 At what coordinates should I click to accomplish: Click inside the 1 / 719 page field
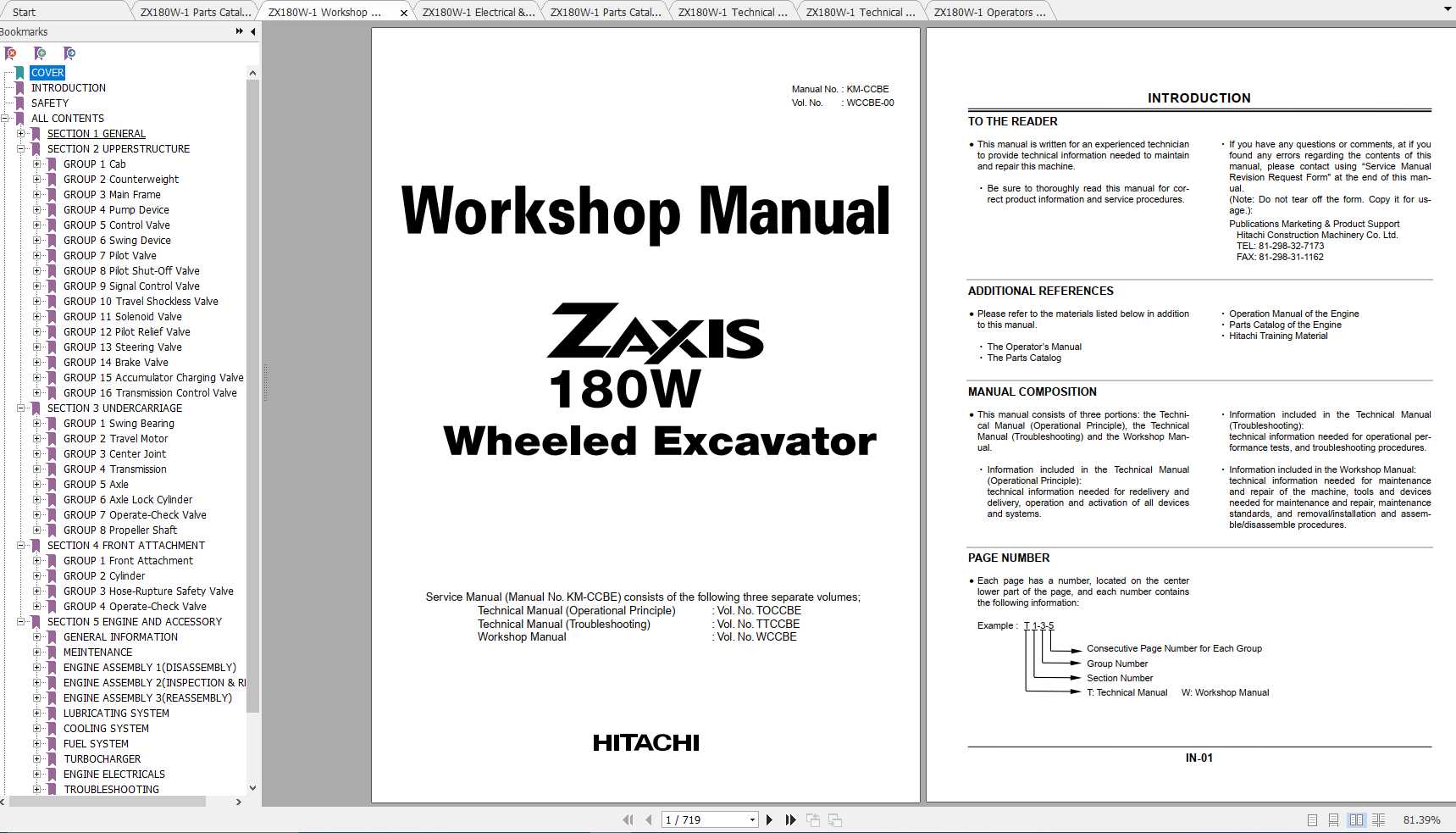pyautogui.click(x=695, y=819)
